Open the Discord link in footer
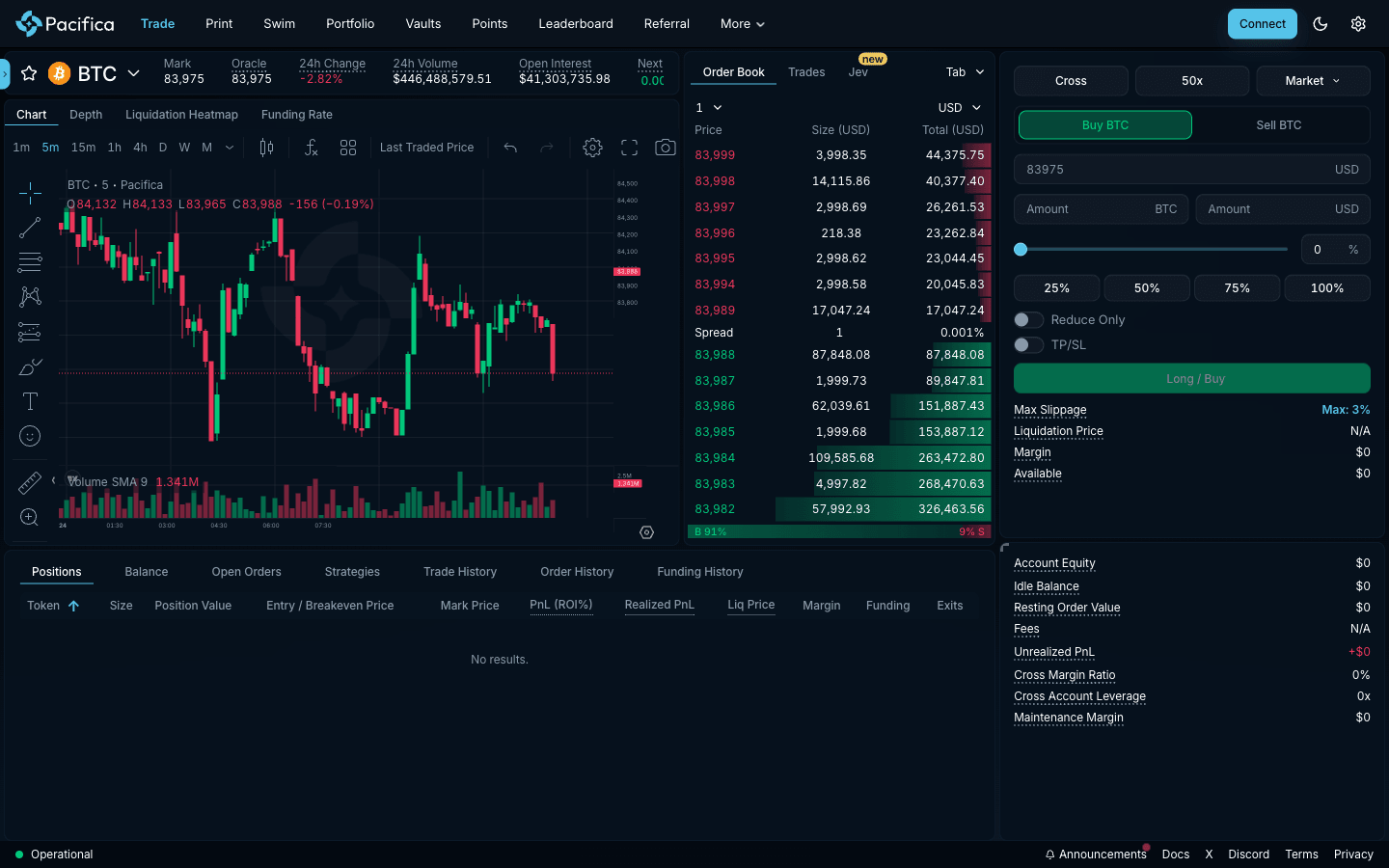The image size is (1389, 868). point(1249,854)
